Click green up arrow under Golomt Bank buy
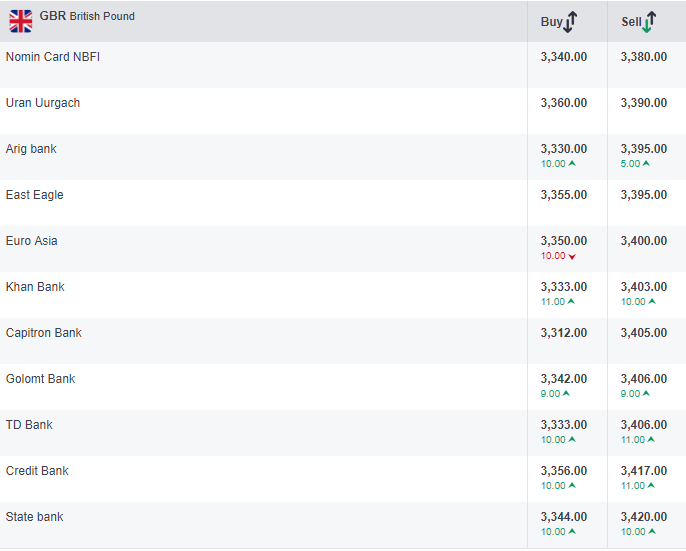This screenshot has width=686, height=551. pyautogui.click(x=566, y=394)
